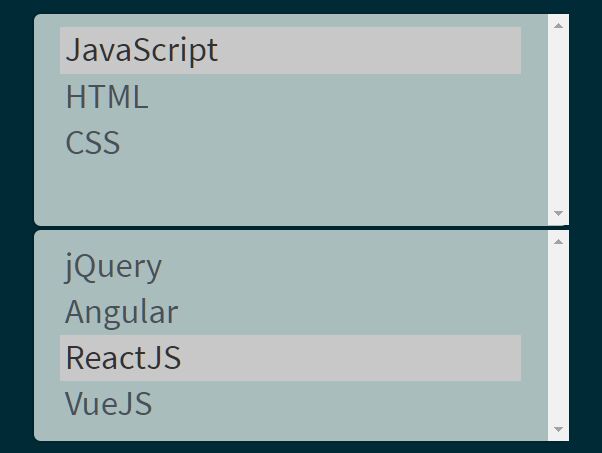The image size is (602, 453).
Task: Click the gray highlight bar beside JavaScript text
Action: point(370,50)
